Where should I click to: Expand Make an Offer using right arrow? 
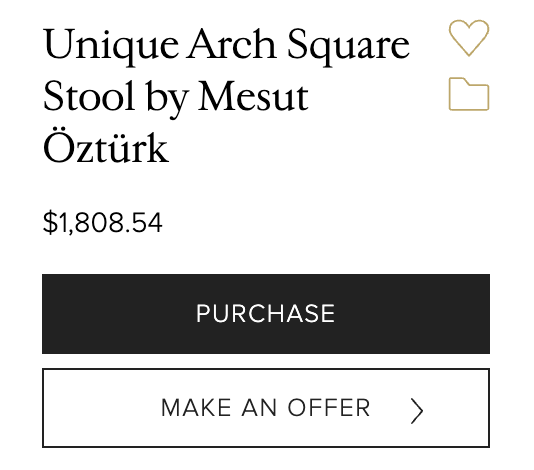[417, 411]
